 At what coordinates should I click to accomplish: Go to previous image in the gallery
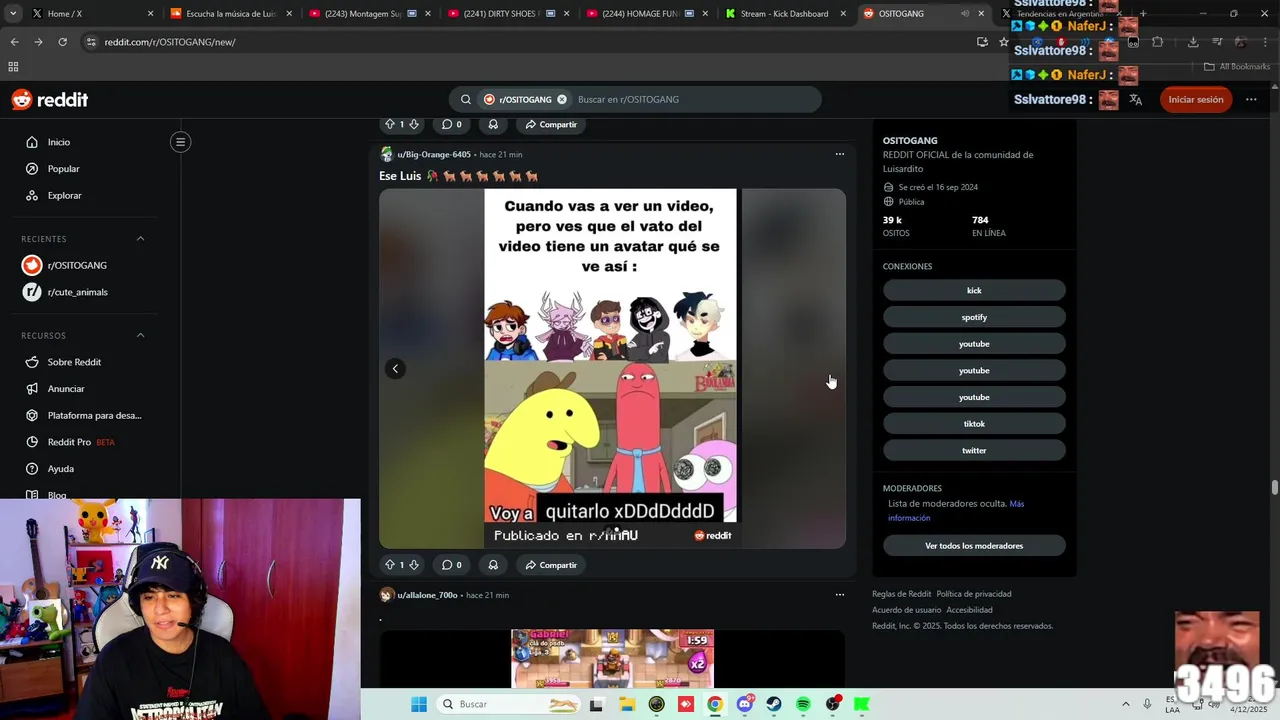coord(395,369)
